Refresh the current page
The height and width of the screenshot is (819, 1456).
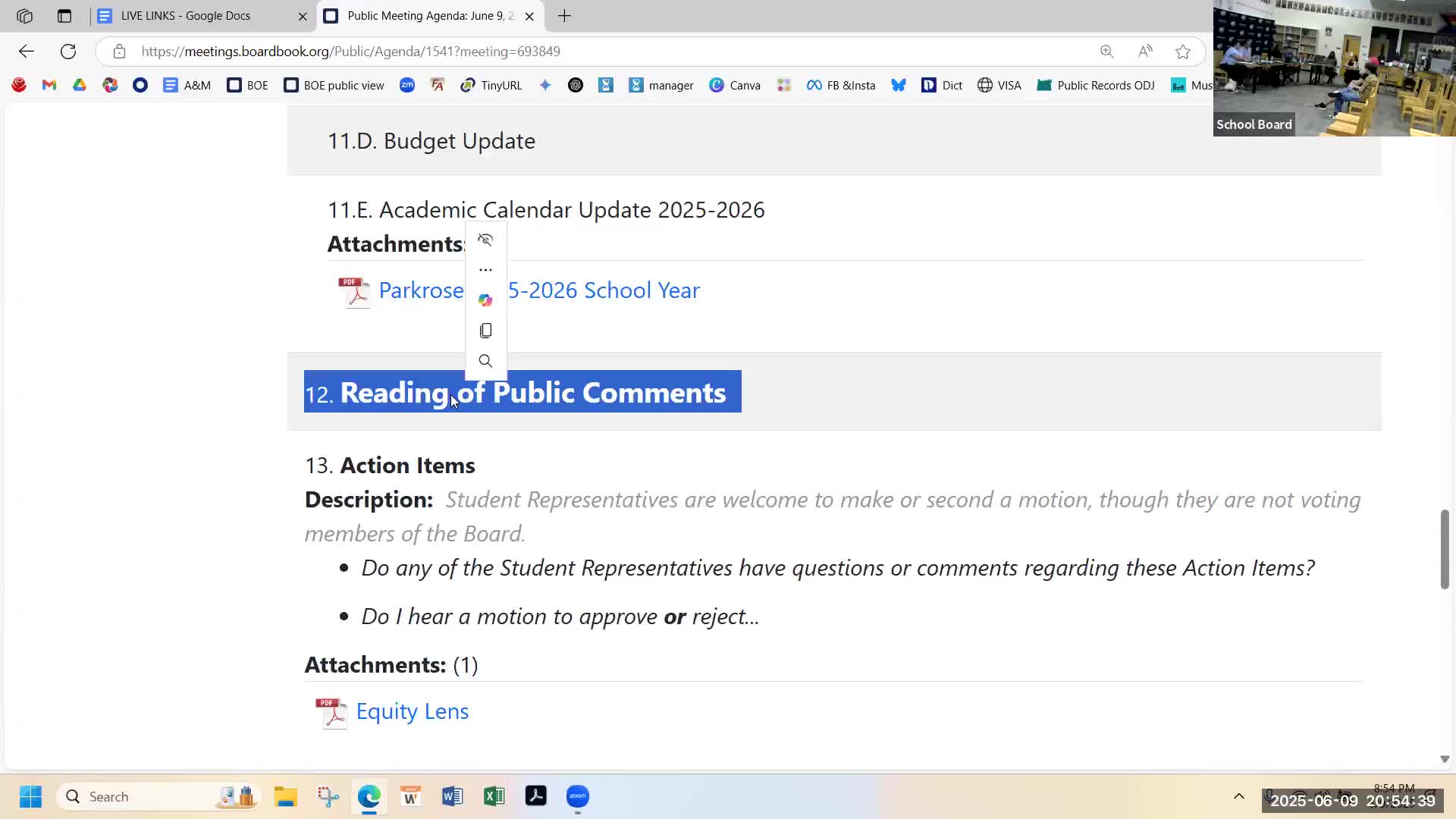coord(68,52)
